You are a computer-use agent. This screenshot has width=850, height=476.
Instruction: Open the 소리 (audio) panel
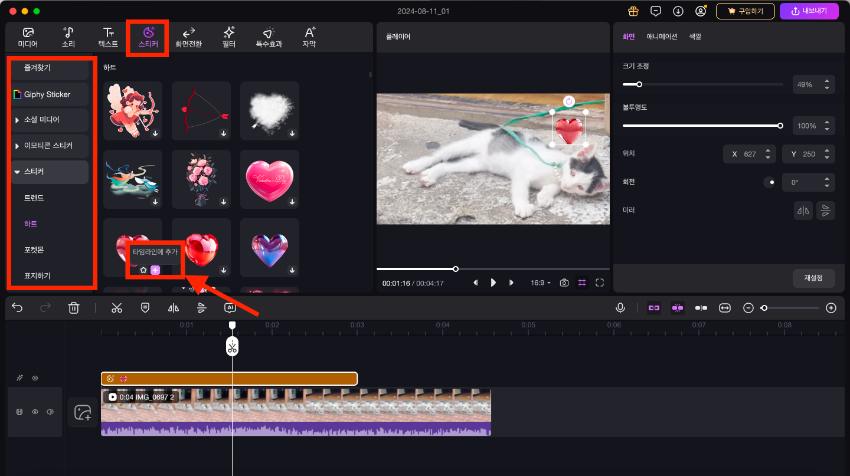(68, 37)
